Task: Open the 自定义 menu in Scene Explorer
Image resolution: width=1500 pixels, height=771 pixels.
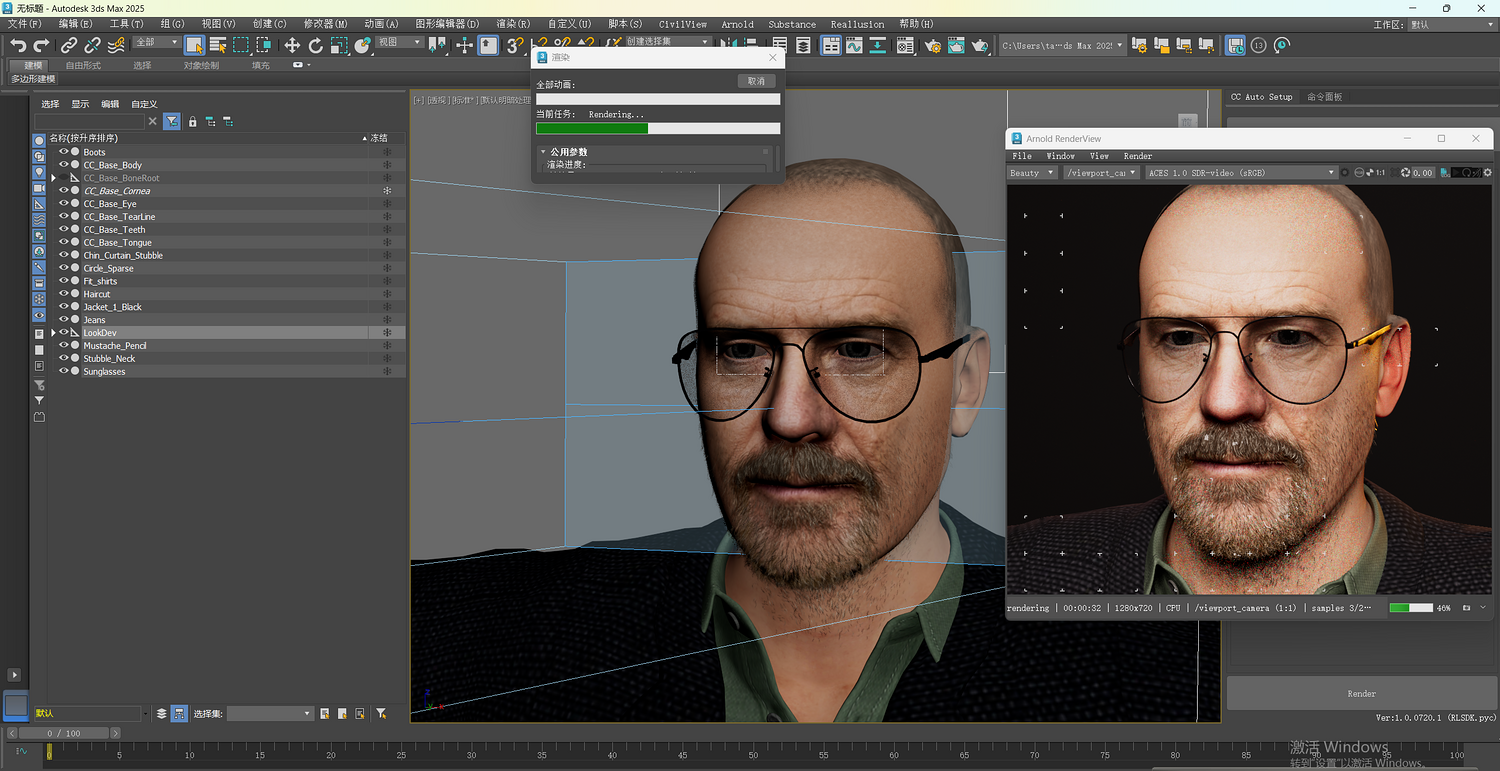Action: coord(144,104)
